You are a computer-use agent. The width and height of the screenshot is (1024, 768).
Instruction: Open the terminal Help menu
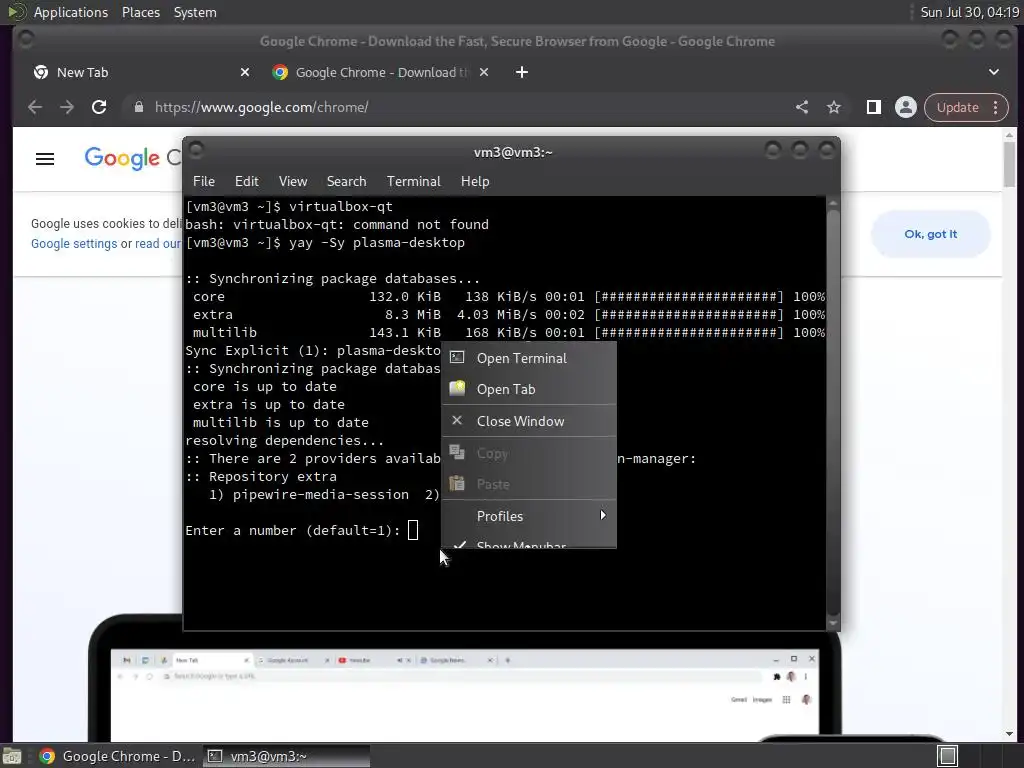pyautogui.click(x=475, y=182)
